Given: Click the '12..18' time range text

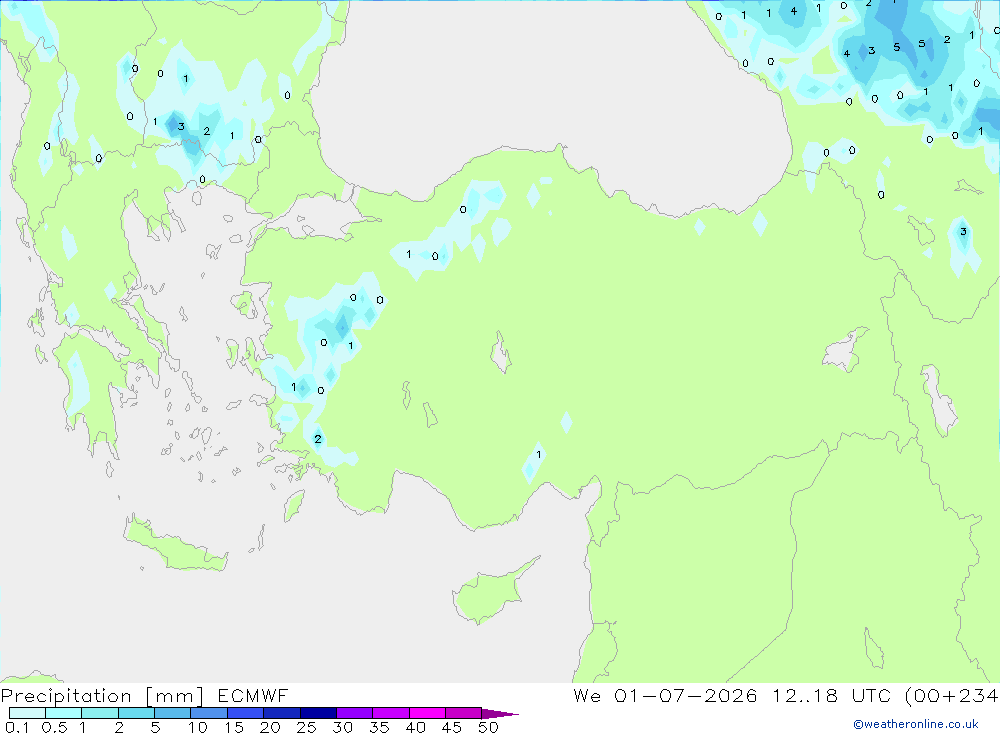Looking at the screenshot, I should [805, 696].
